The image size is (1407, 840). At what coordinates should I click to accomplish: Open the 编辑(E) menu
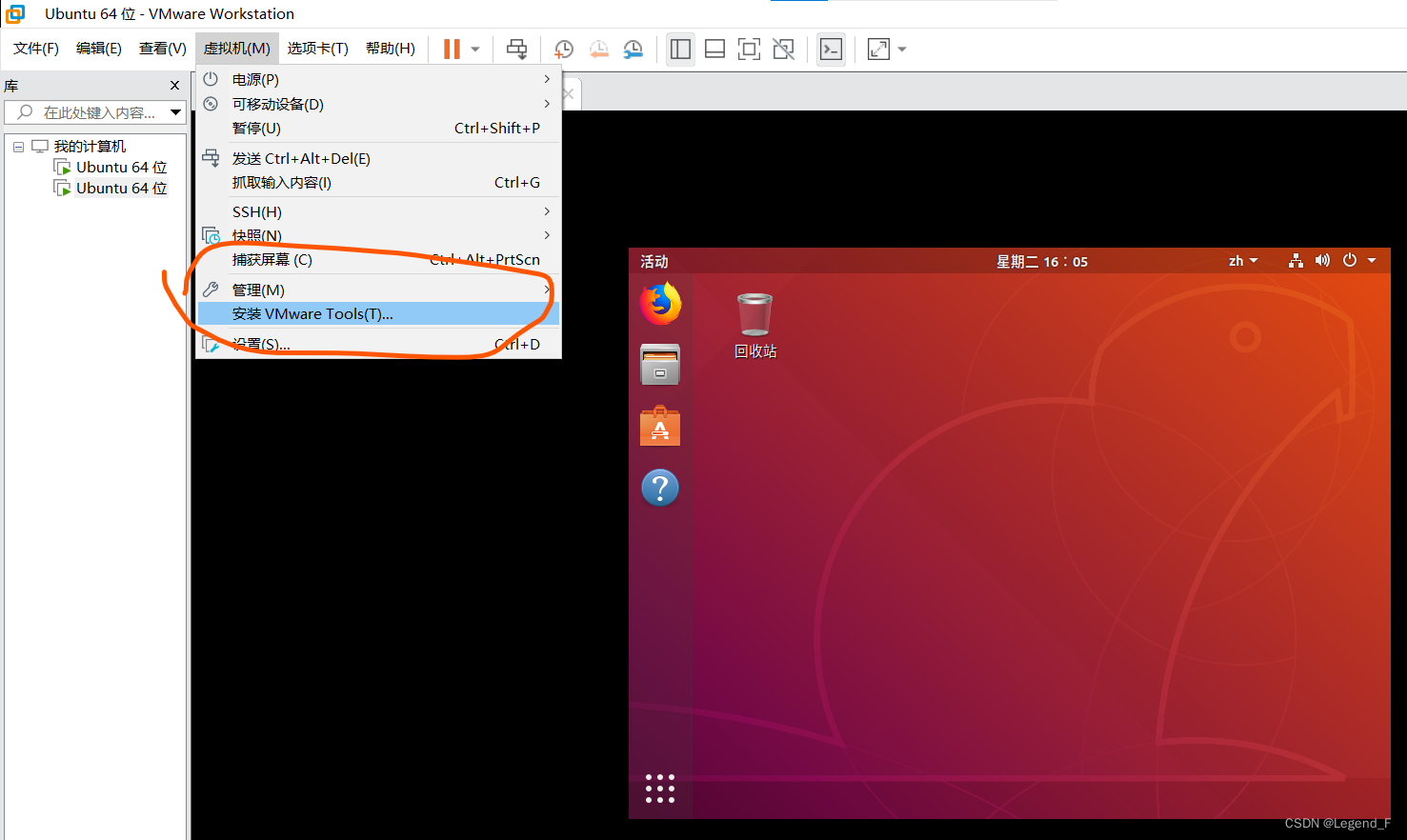click(99, 49)
